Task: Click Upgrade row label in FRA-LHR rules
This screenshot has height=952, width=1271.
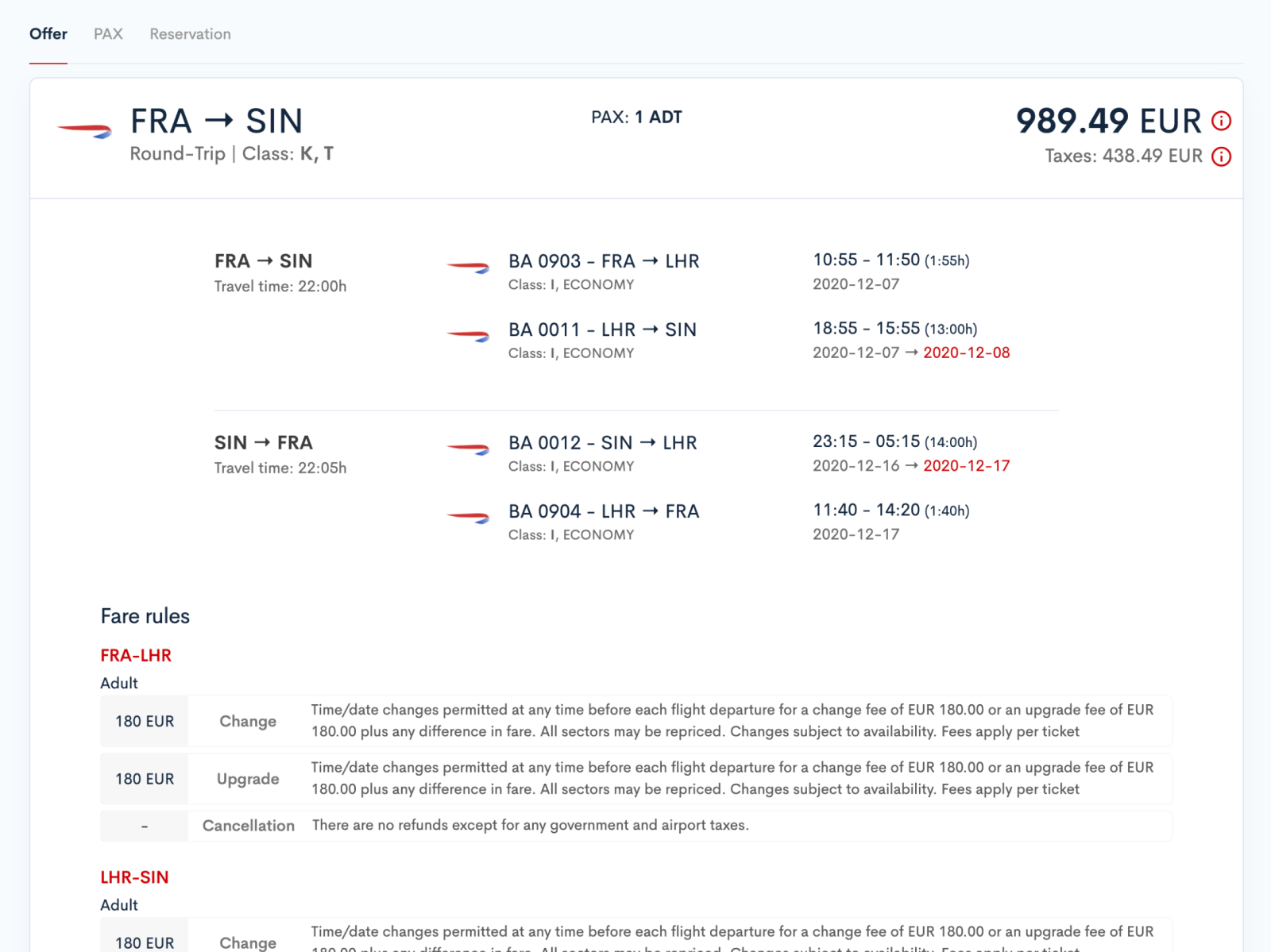Action: pyautogui.click(x=248, y=779)
